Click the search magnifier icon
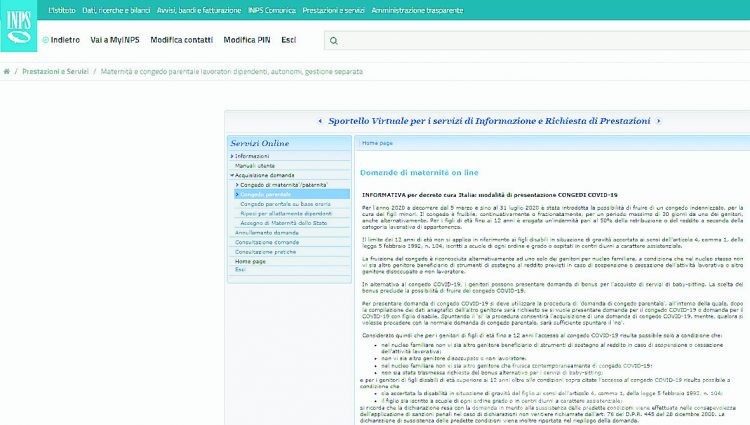 pyautogui.click(x=334, y=41)
